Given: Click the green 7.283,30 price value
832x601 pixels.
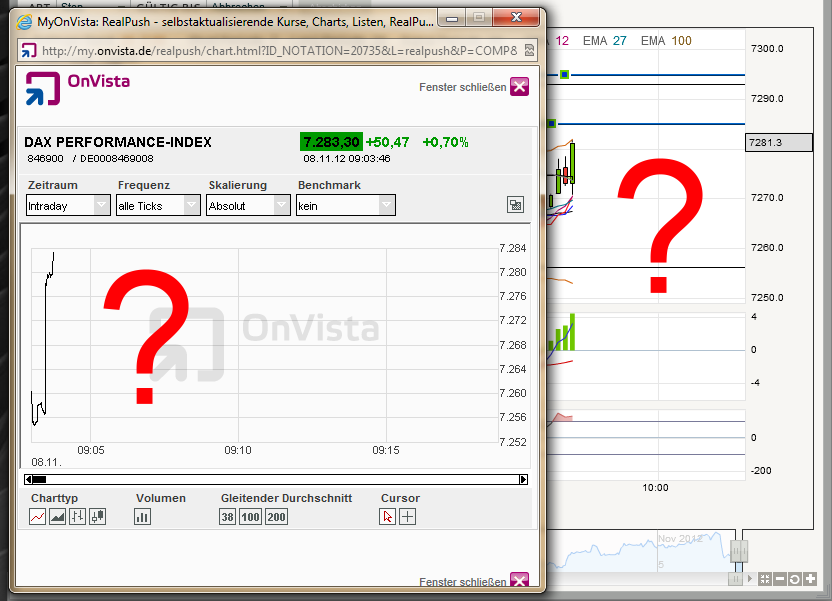Looking at the screenshot, I should (331, 142).
